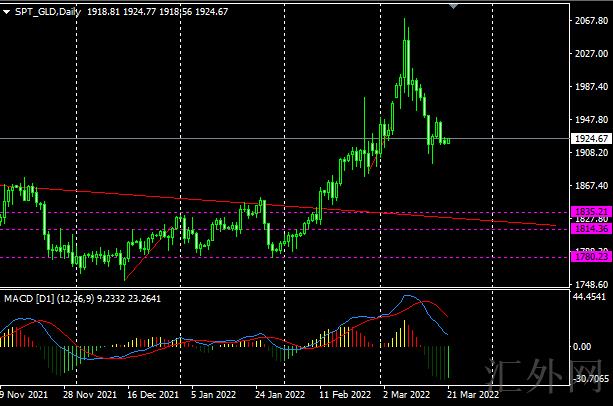
Task: Click the chart menu triangle beside SPT_GLD
Action: click(6, 12)
